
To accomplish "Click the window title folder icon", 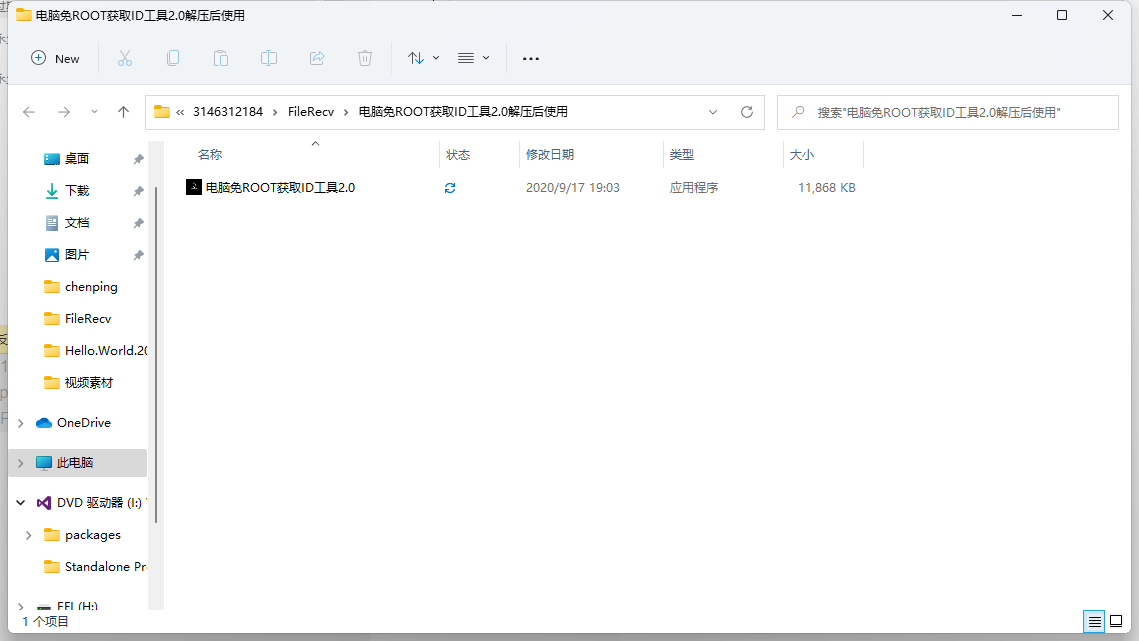I will click(24, 15).
